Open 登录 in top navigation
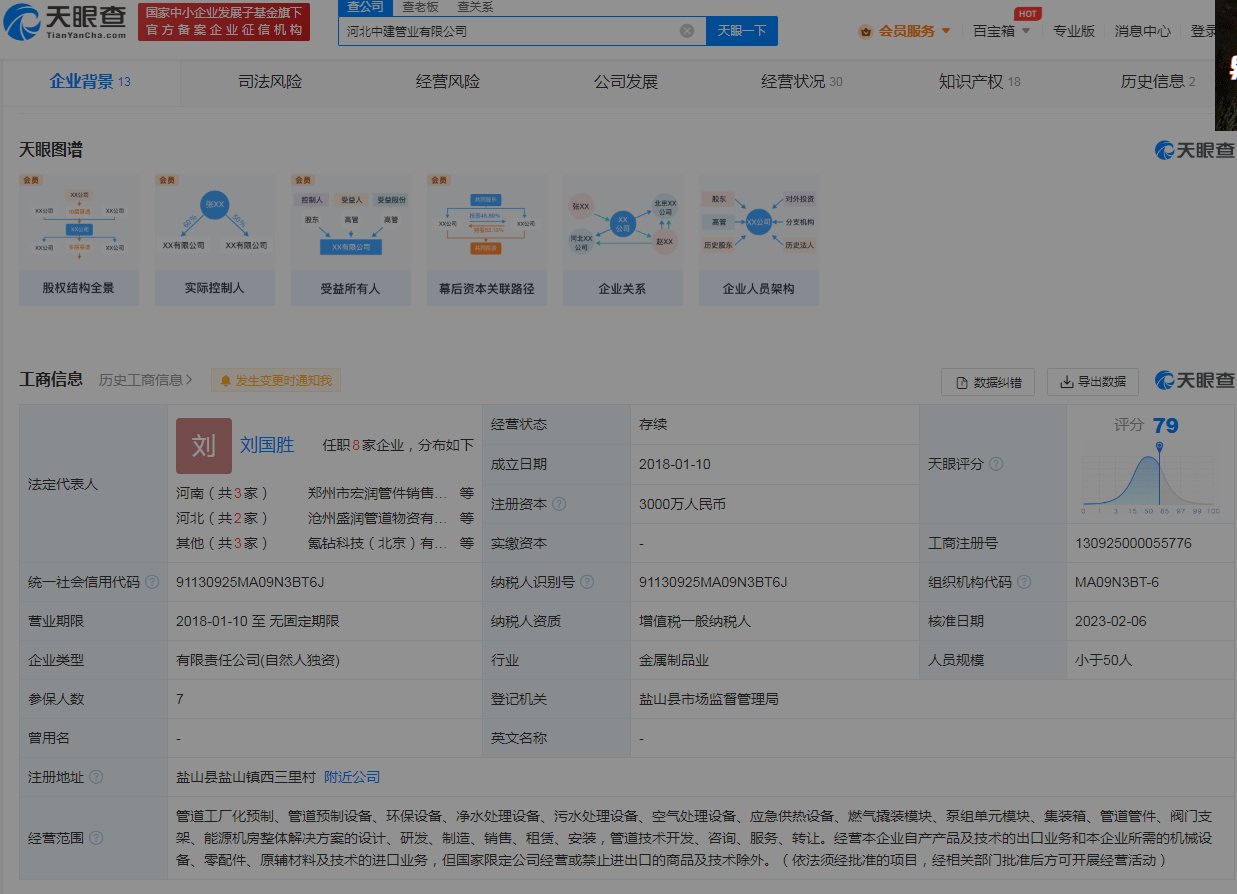1237x894 pixels. (1205, 31)
